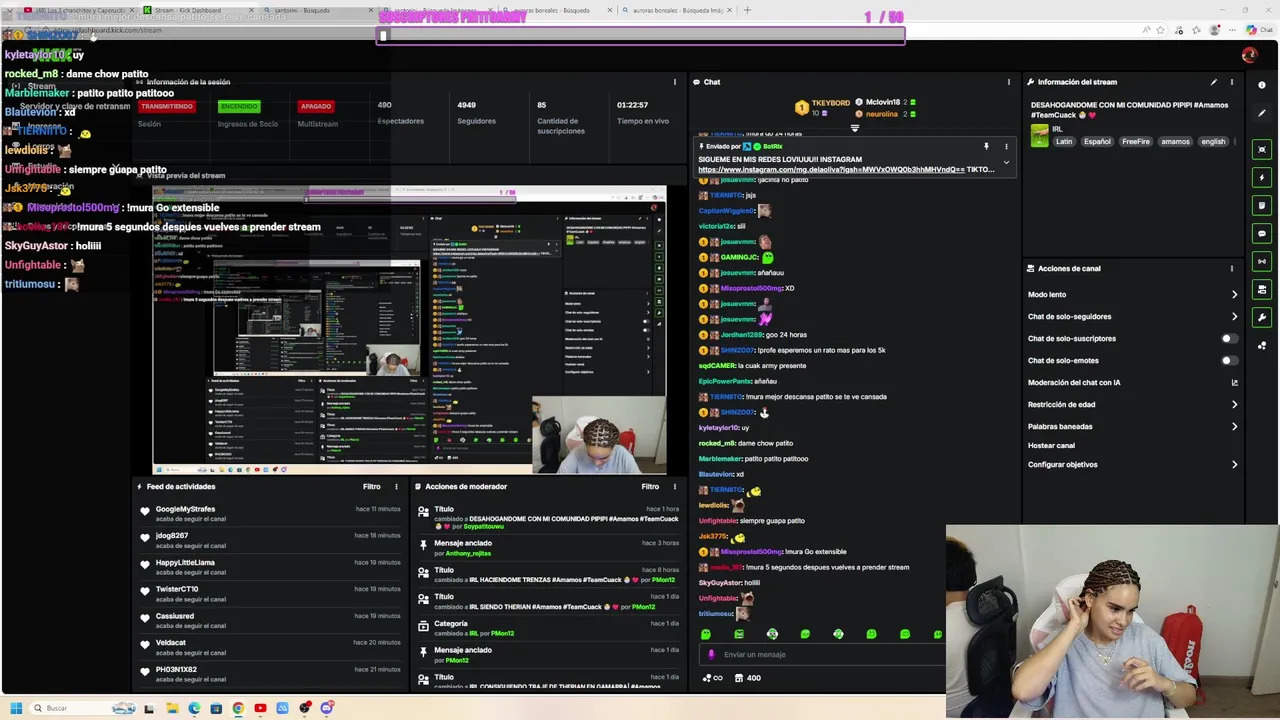
Task: Open Chat panel three-dot menu
Action: point(1008,82)
